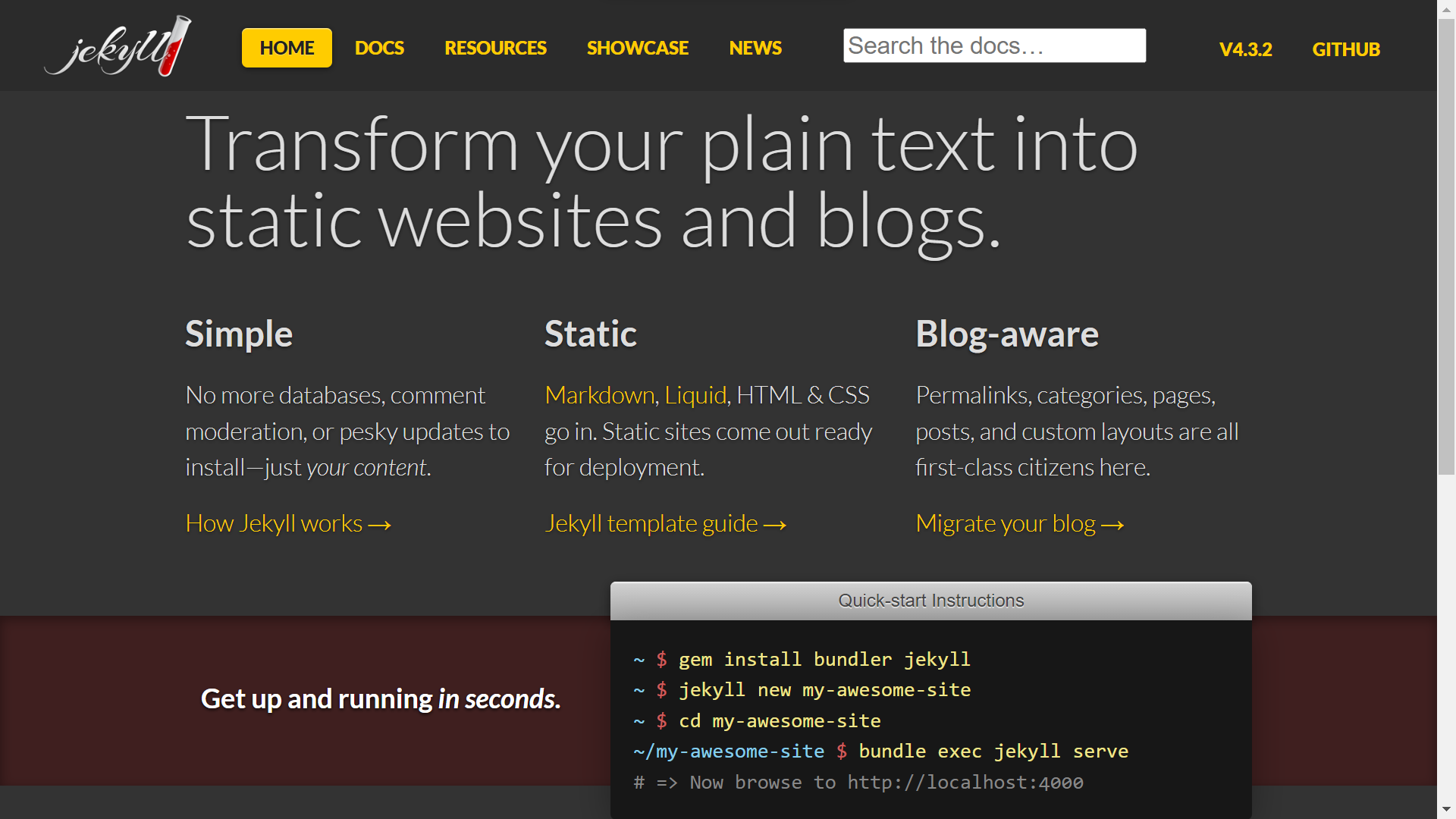This screenshot has width=1456, height=819.
Task: Open the RESOURCES navigation item
Action: [495, 48]
